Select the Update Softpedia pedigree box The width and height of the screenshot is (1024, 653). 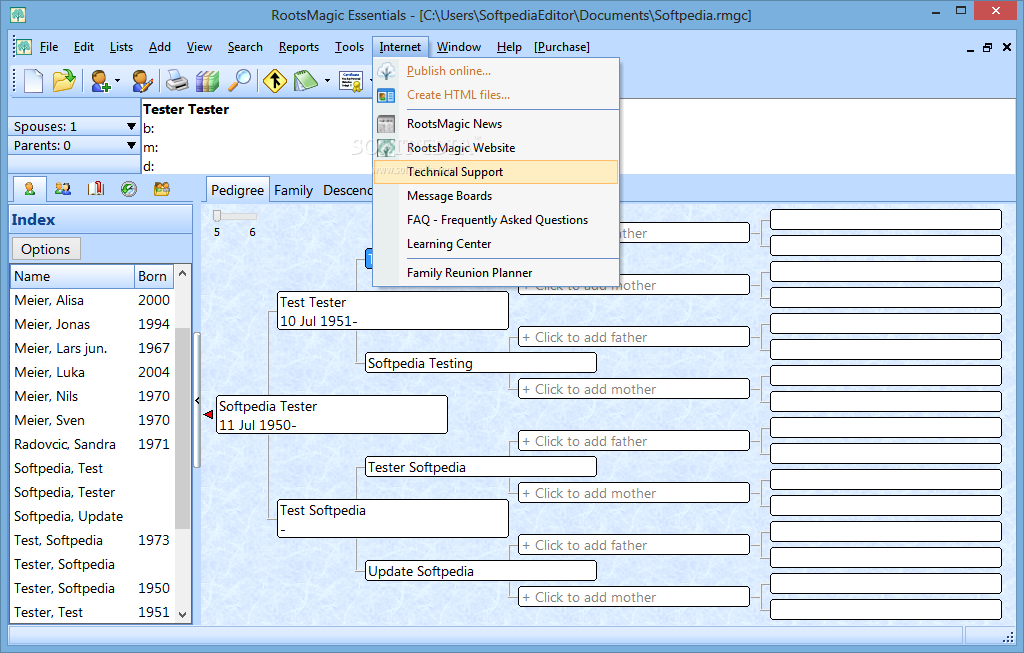(481, 571)
